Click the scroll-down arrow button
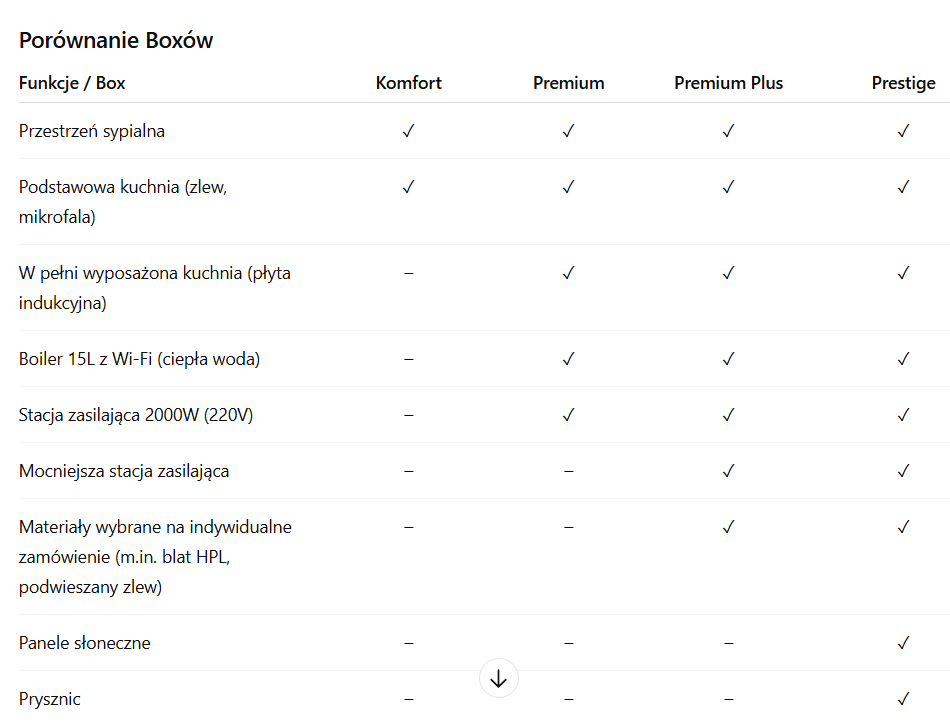The width and height of the screenshot is (950, 723). point(499,677)
